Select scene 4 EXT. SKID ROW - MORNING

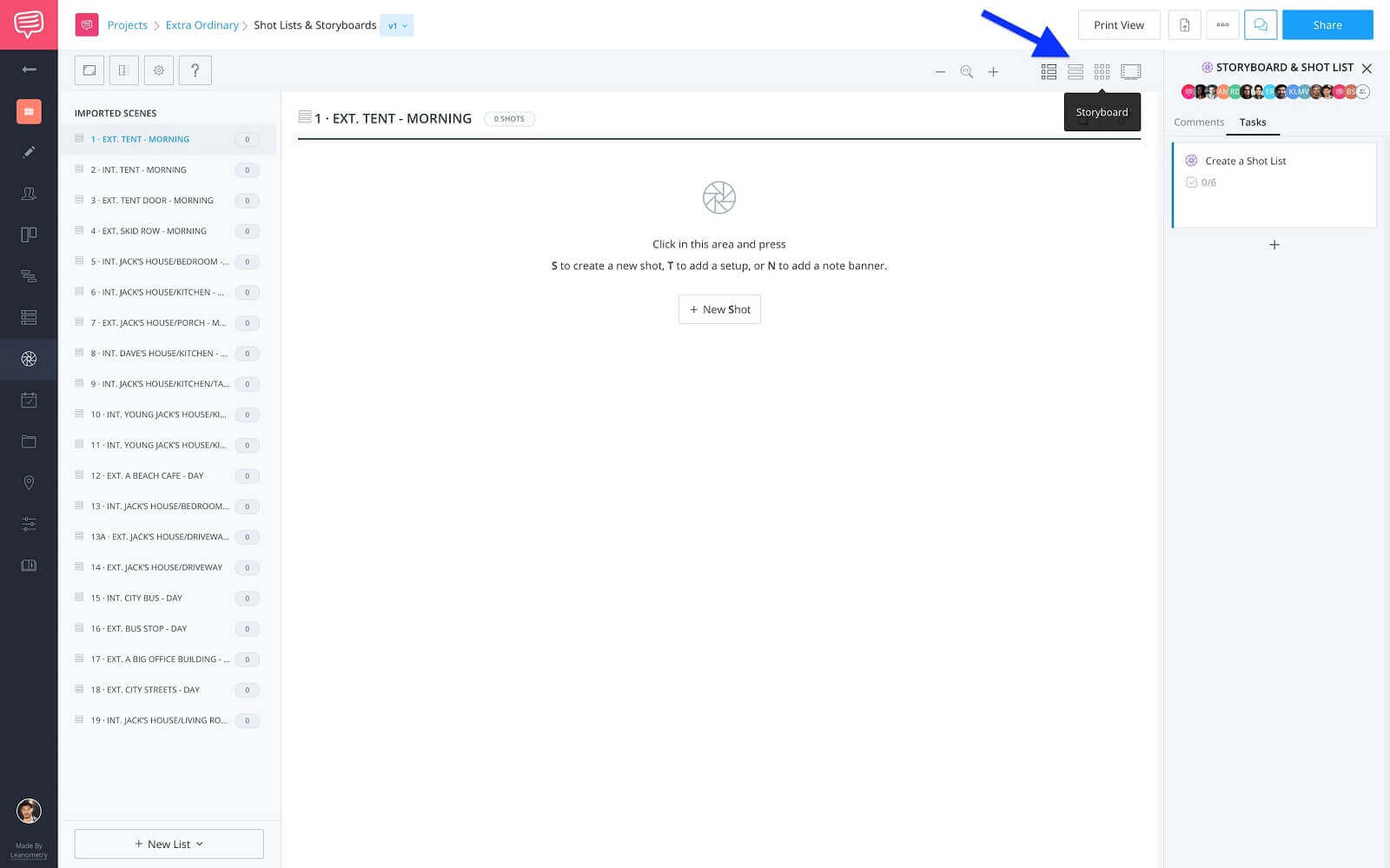point(168,231)
